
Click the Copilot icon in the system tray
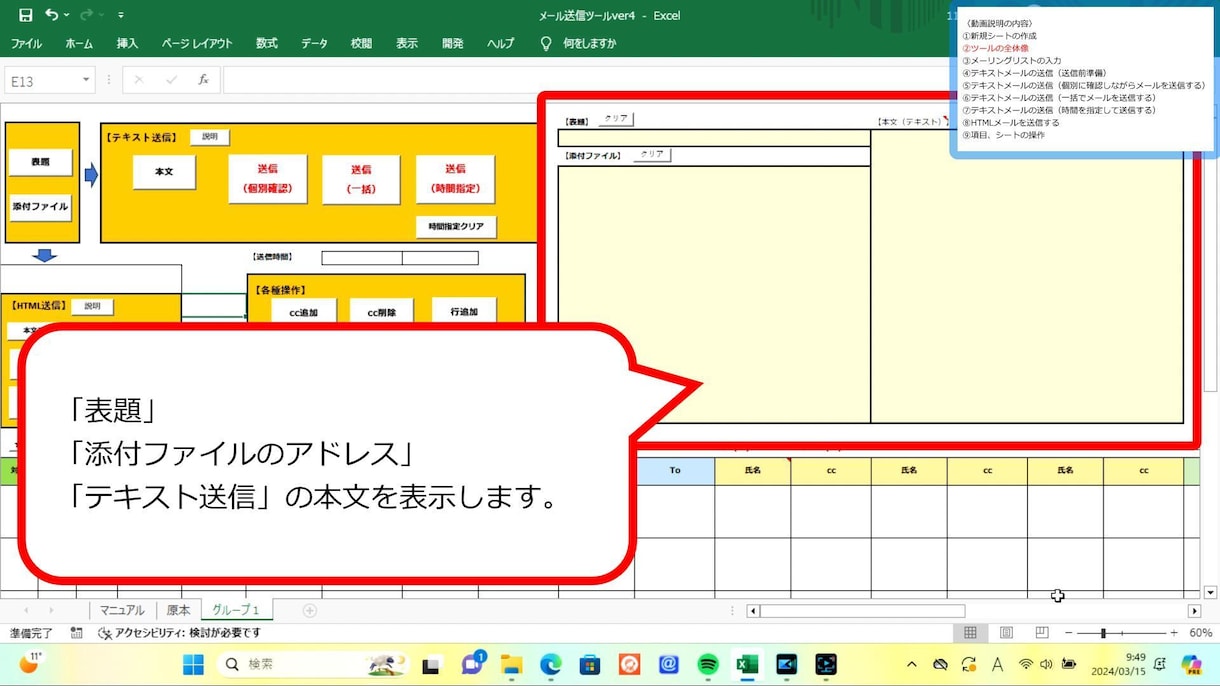[1191, 664]
